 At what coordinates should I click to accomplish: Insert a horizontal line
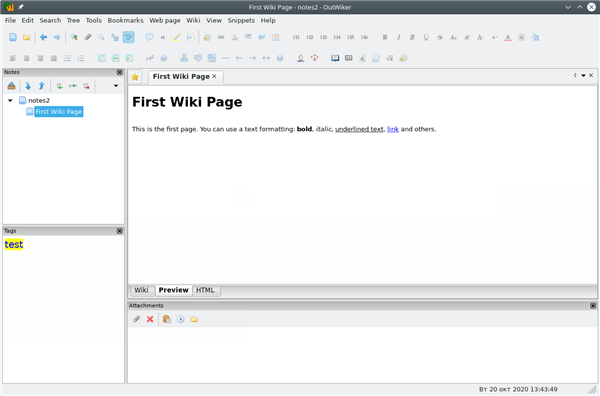pyautogui.click(x=225, y=58)
